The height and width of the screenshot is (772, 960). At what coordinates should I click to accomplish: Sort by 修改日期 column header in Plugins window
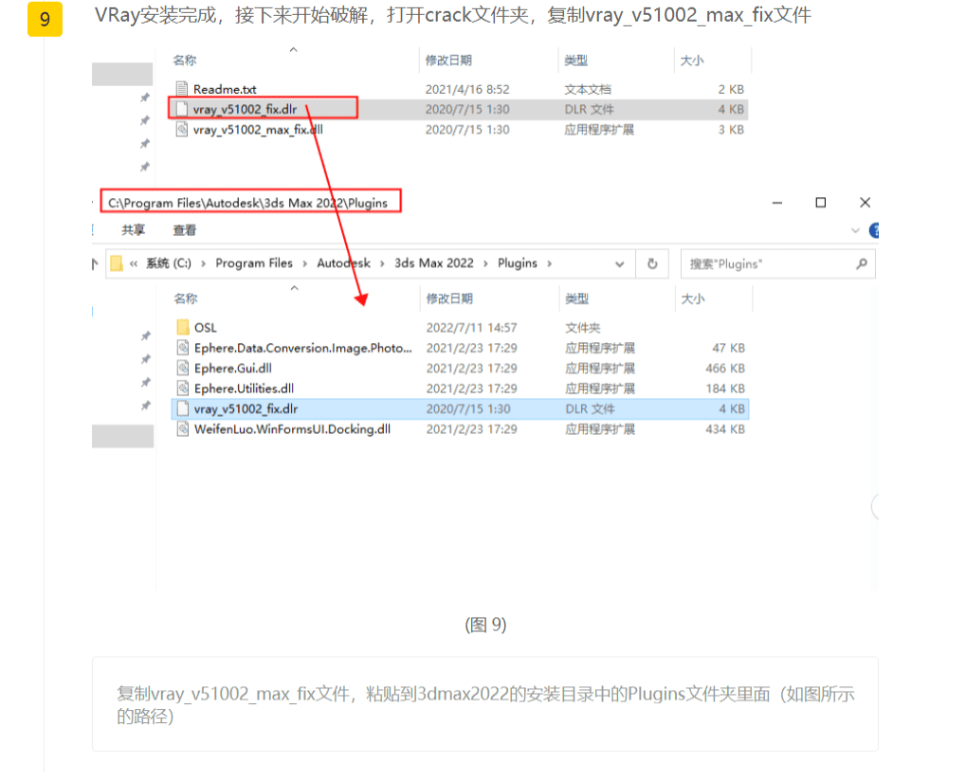coord(448,298)
